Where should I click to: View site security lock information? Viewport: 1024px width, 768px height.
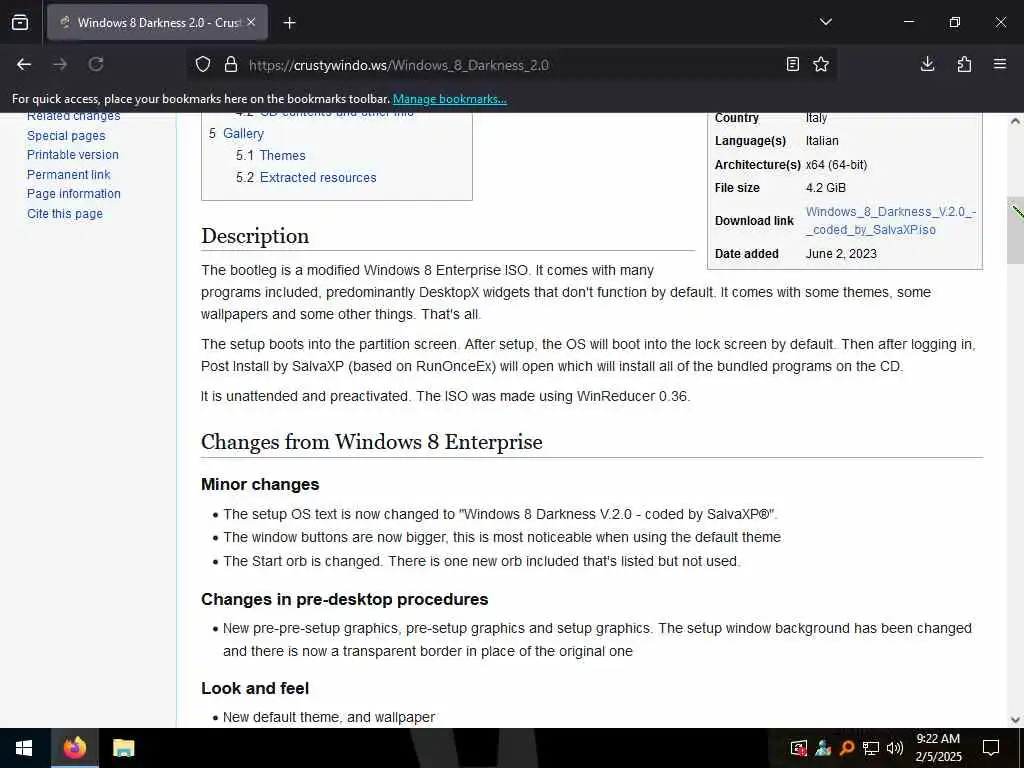(231, 65)
